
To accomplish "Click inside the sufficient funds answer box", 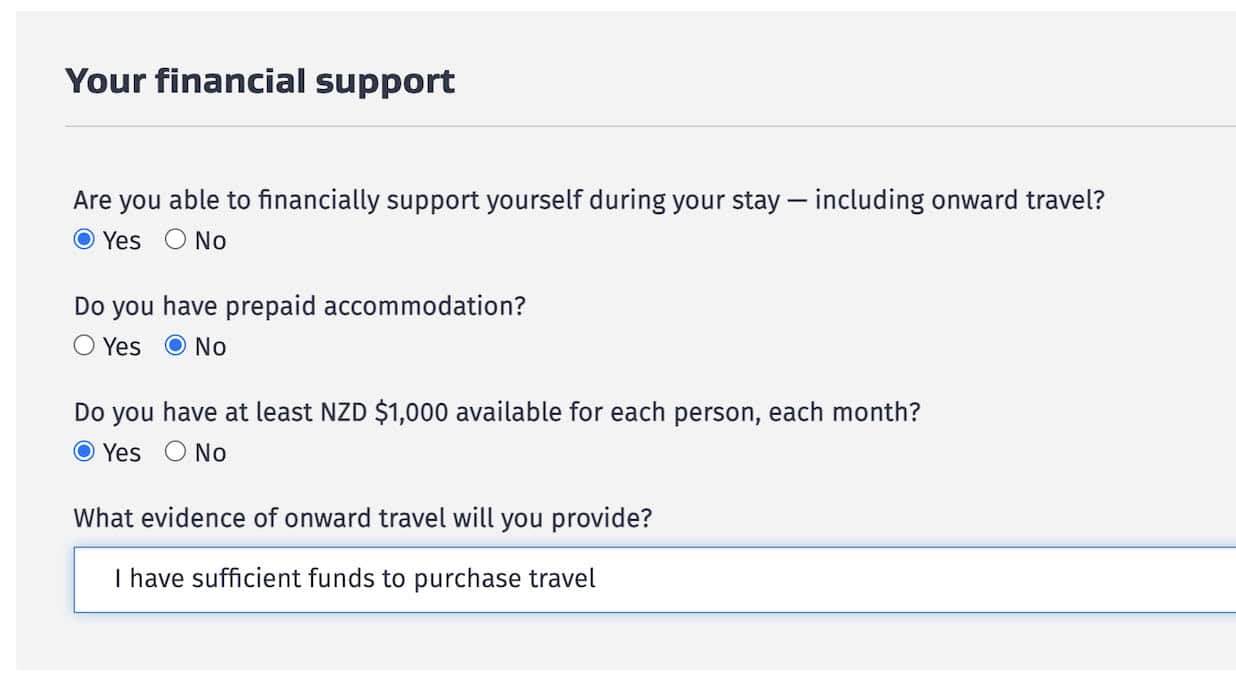I will (350, 579).
